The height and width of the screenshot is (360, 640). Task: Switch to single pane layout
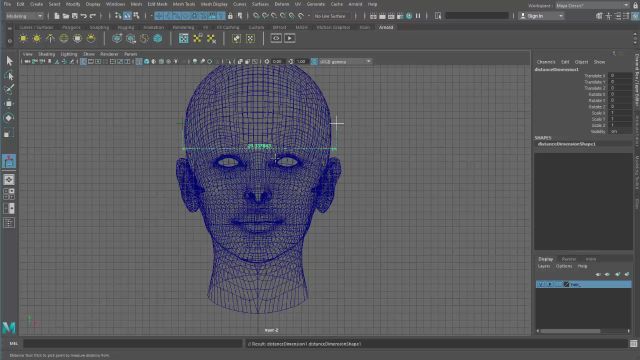click(9, 180)
